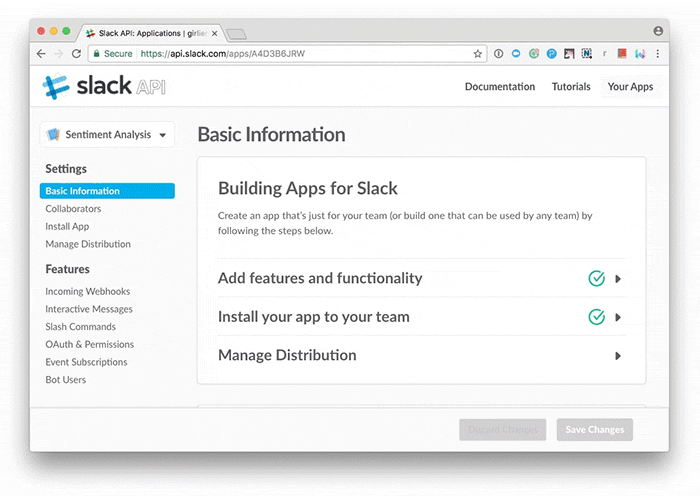This screenshot has width=700, height=496.
Task: Open Event Subscriptions page
Action: (86, 362)
